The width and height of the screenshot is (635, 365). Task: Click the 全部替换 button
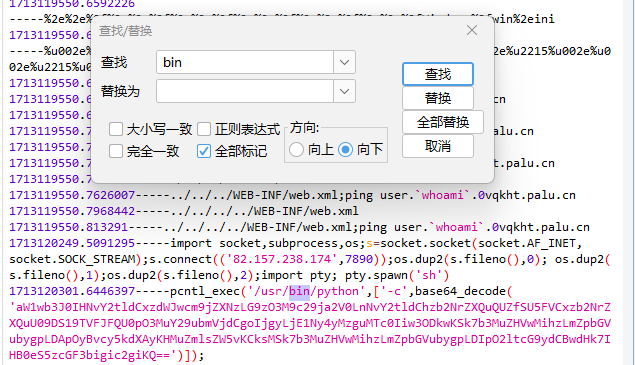[443, 122]
